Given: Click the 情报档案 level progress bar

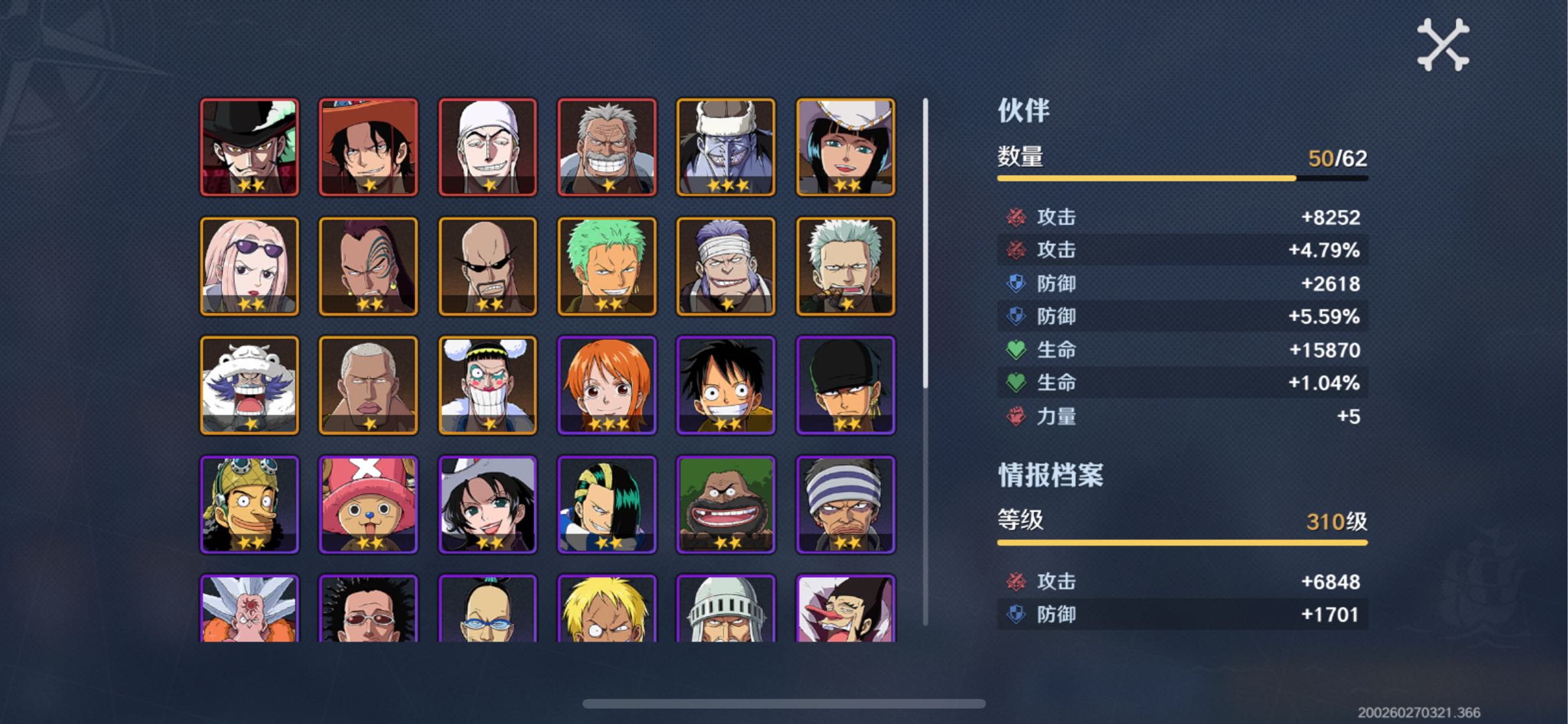Looking at the screenshot, I should 1183,542.
